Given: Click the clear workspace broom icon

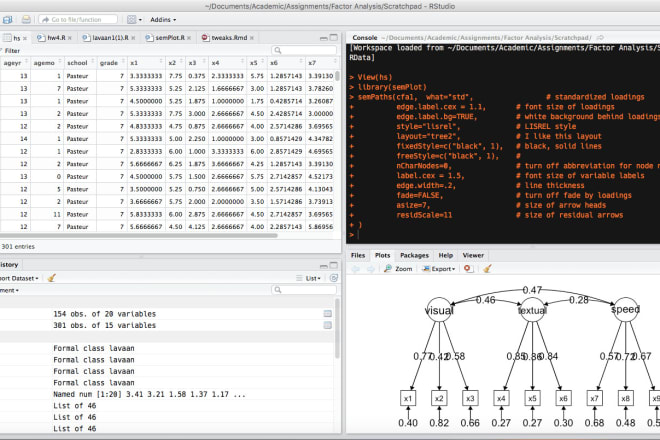Looking at the screenshot, I should [52, 278].
